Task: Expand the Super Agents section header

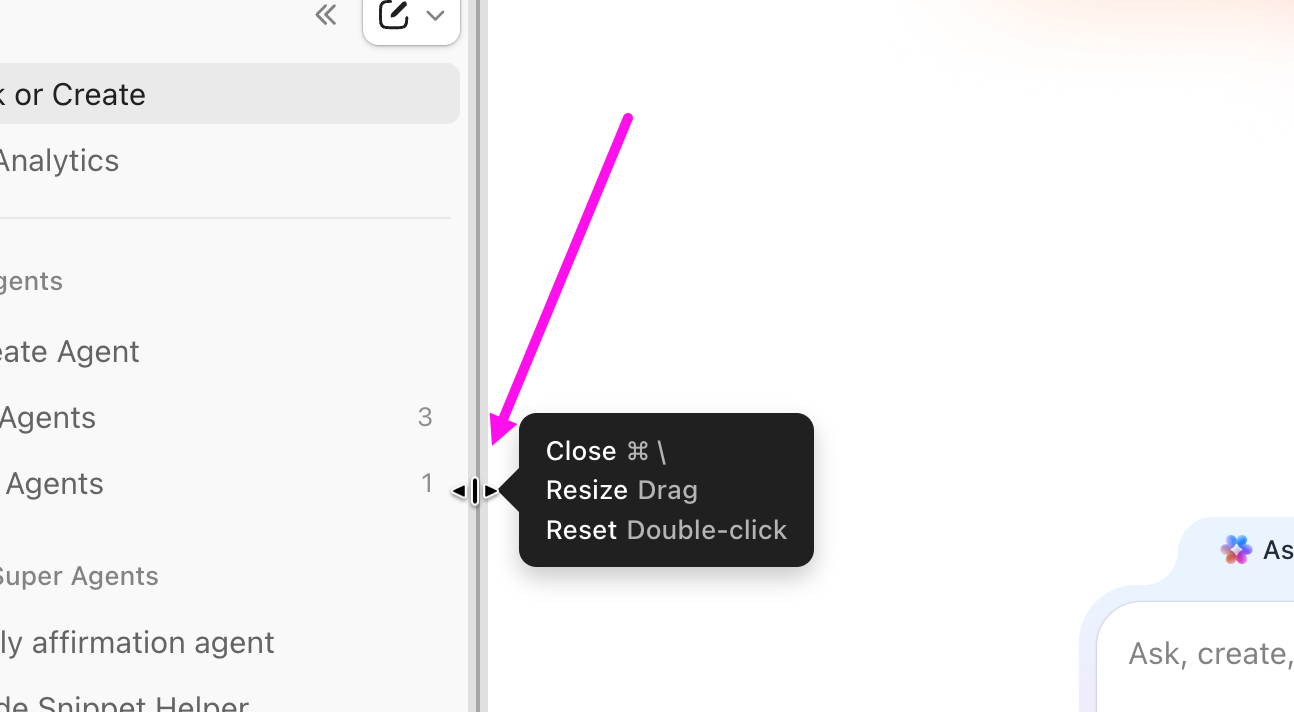Action: 79,576
